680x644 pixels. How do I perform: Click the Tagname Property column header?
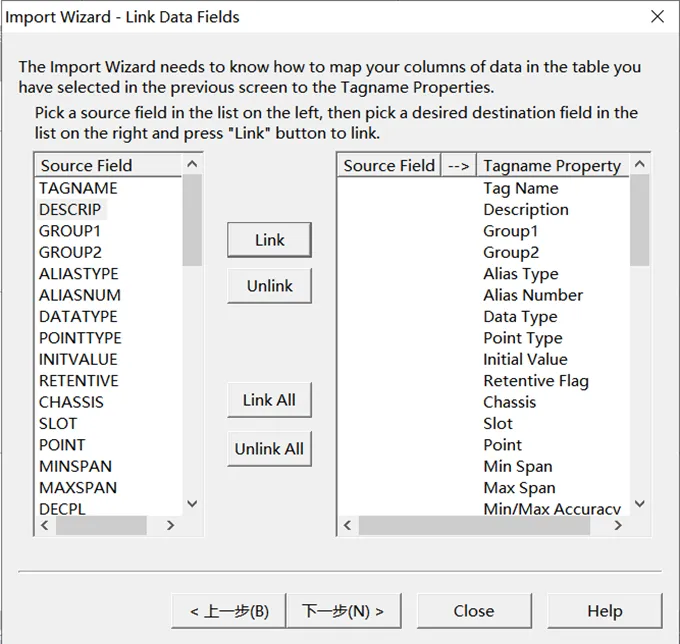[x=552, y=165]
